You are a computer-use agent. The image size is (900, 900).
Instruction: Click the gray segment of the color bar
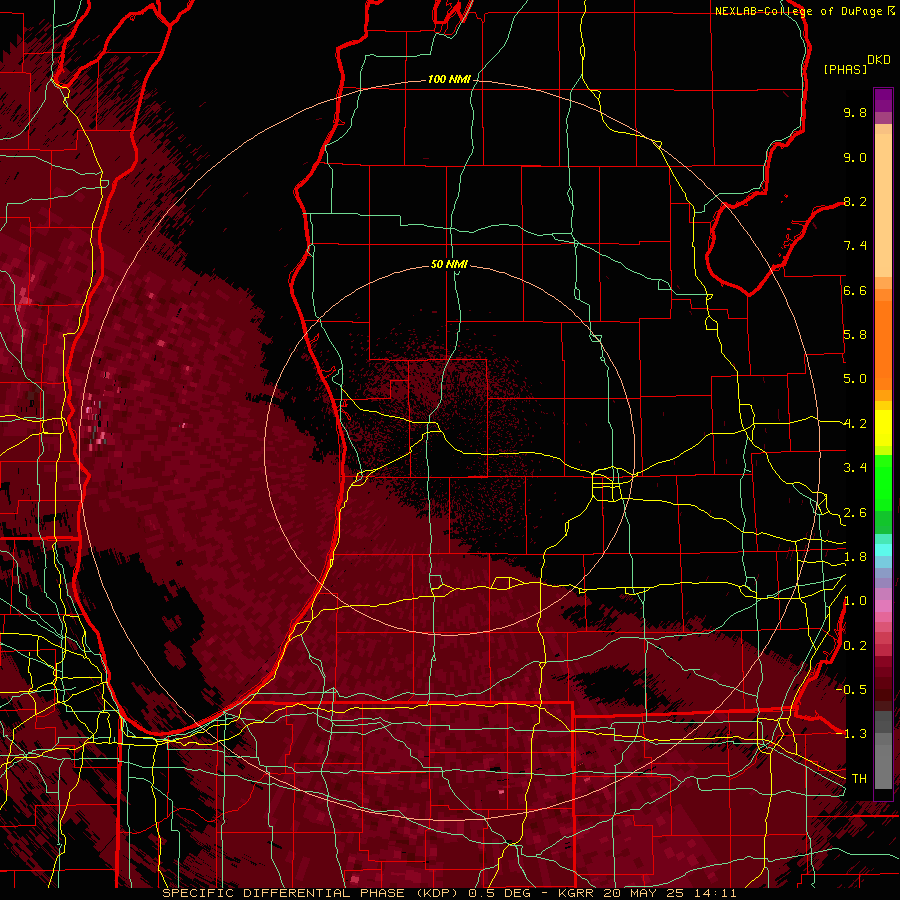coord(883,749)
